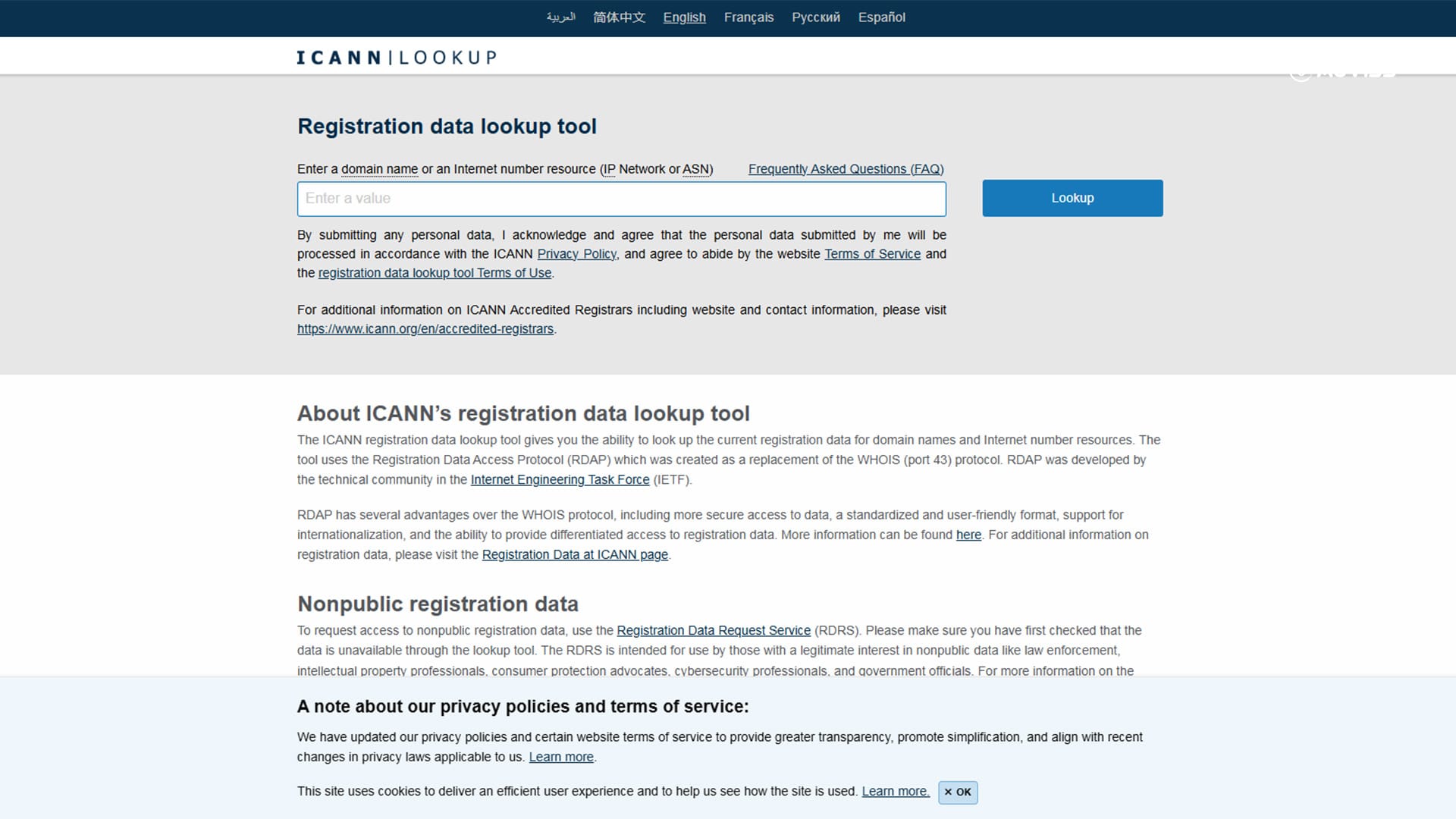
Task: Open the Terms of Service link
Action: tap(872, 254)
